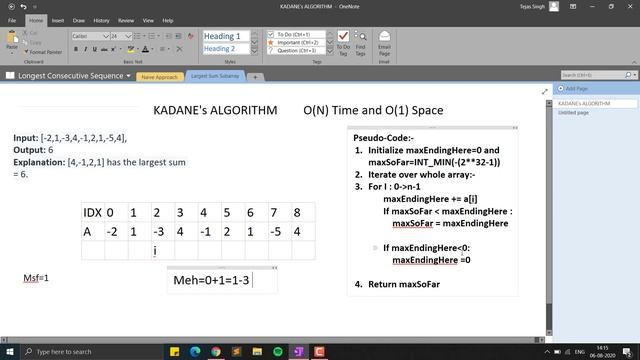Switch to the Draw tab

pyautogui.click(x=79, y=20)
